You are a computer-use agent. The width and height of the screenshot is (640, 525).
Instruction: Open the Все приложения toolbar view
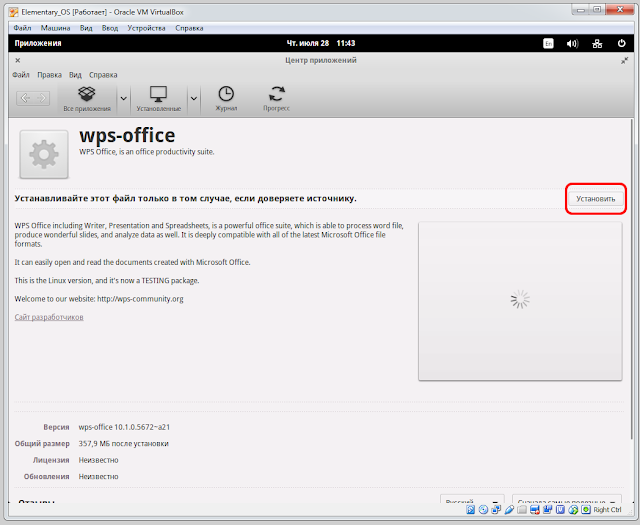pyautogui.click(x=87, y=99)
